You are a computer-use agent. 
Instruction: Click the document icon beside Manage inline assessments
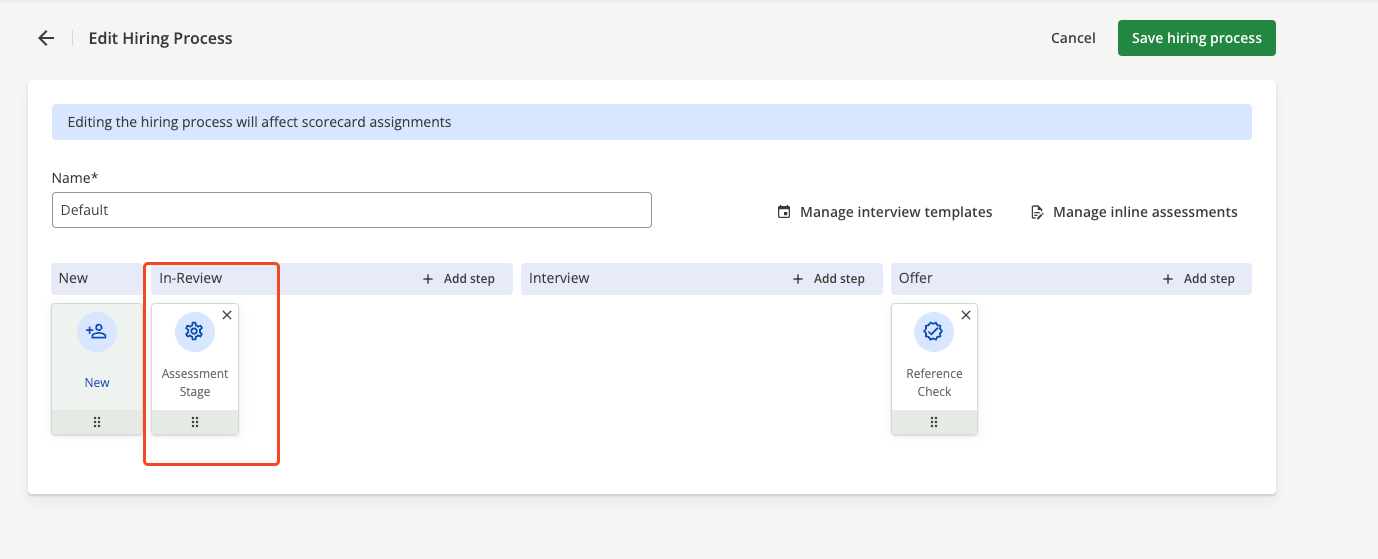pyautogui.click(x=1037, y=212)
